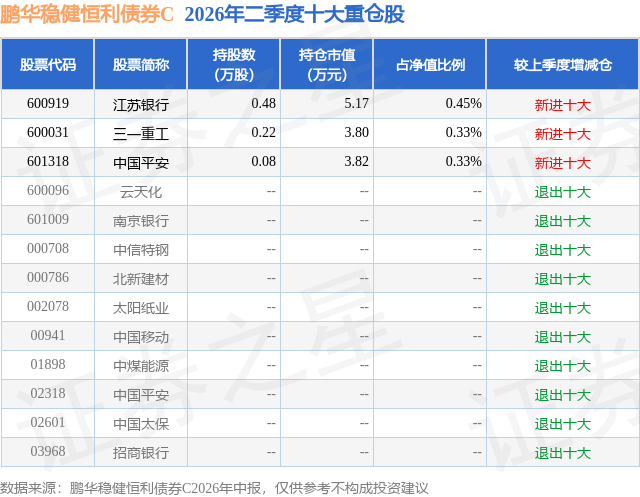Click the 持仓市值(万元) column header
The image size is (640, 497).
(327, 64)
